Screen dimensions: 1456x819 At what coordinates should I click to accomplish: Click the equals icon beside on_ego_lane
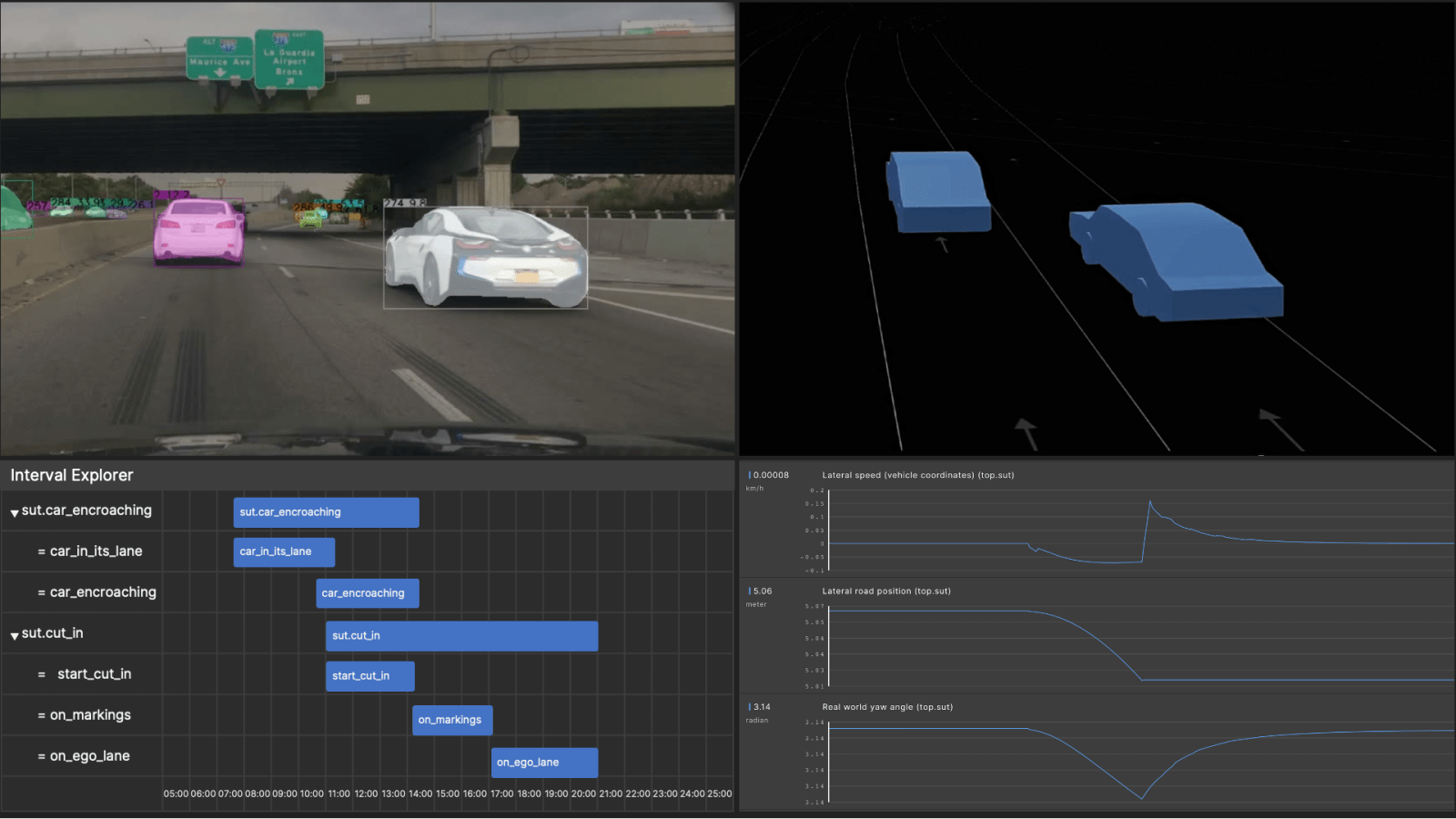[41, 756]
